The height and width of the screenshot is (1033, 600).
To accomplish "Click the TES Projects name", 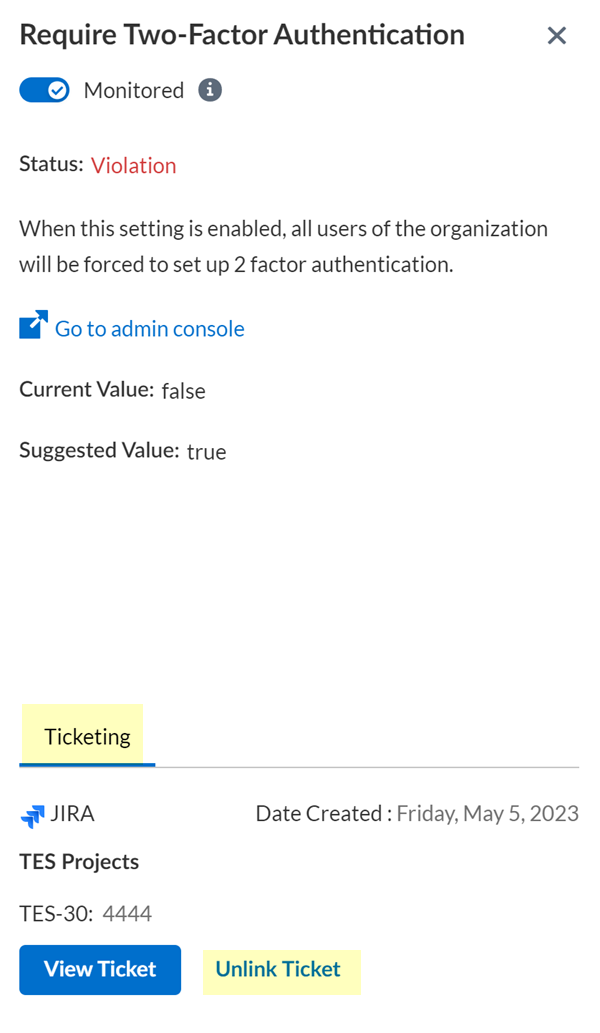I will click(x=79, y=862).
